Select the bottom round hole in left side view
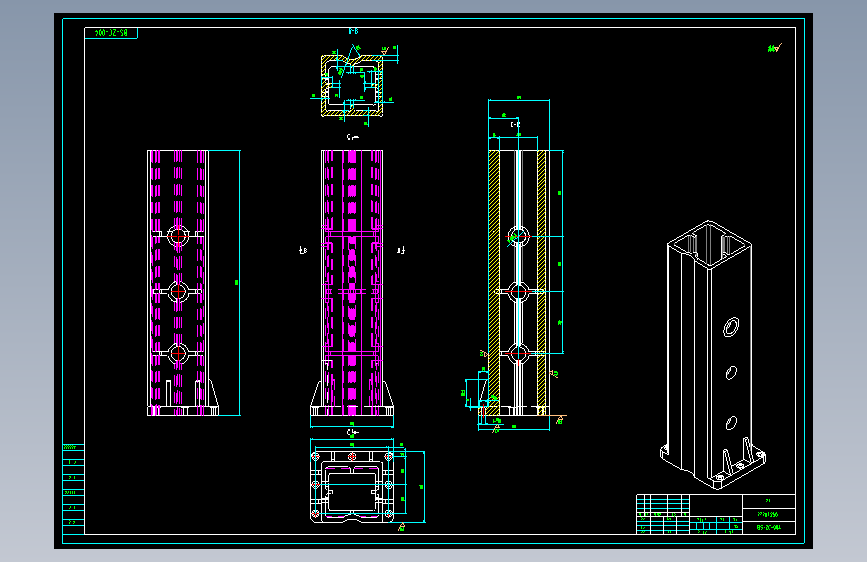The width and height of the screenshot is (867, 562). pos(178,353)
